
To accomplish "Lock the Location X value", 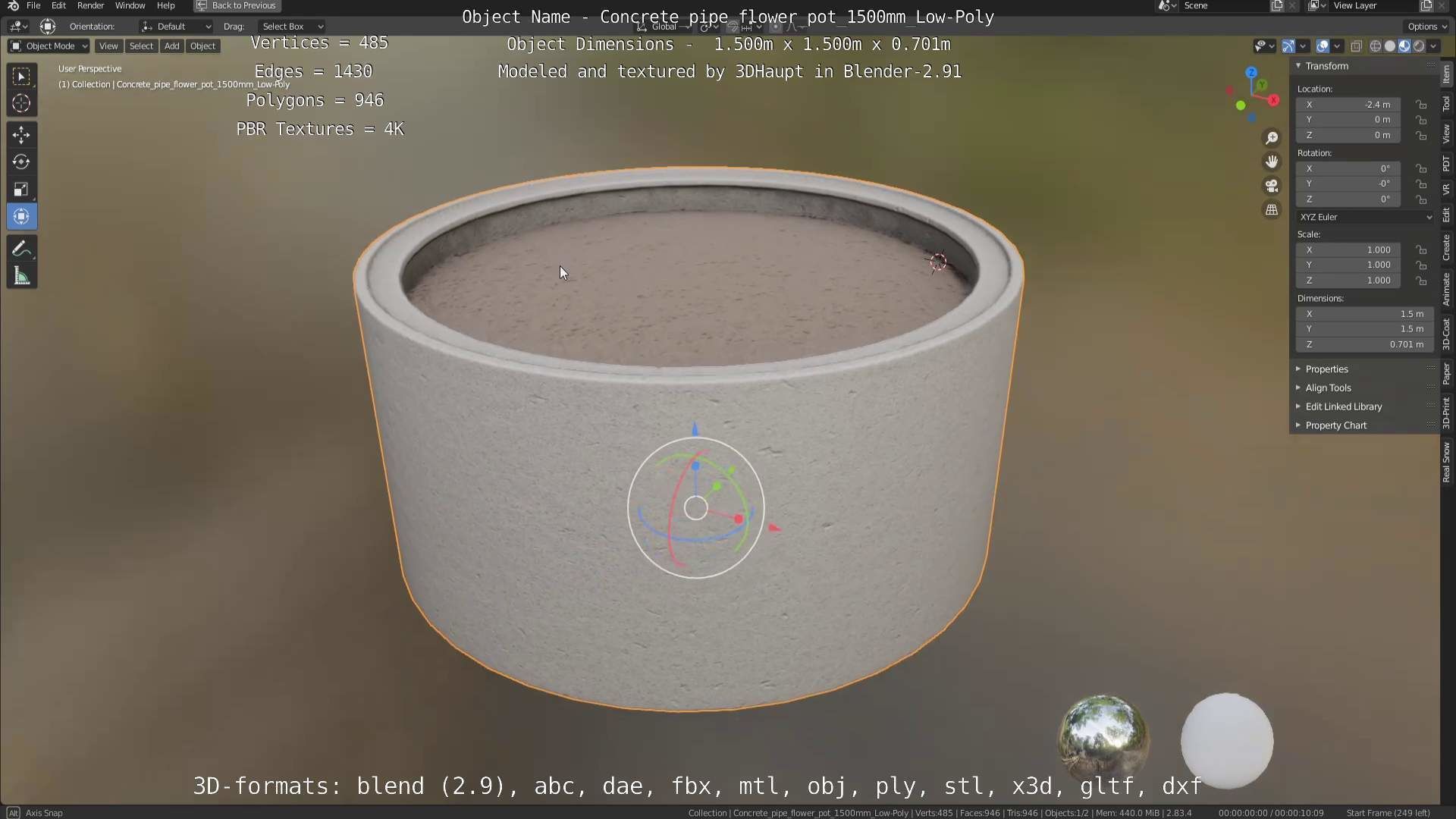I will click(x=1421, y=105).
